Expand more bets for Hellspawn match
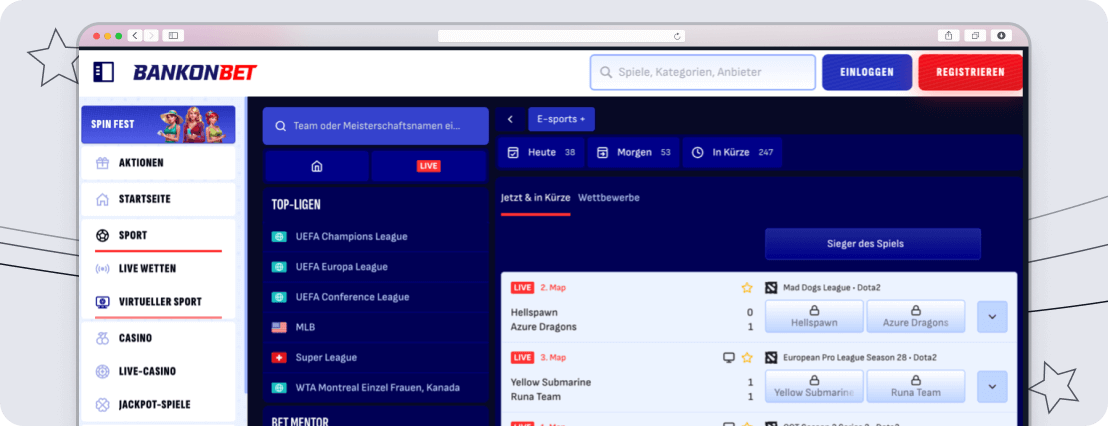The image size is (1108, 426). pos(992,317)
